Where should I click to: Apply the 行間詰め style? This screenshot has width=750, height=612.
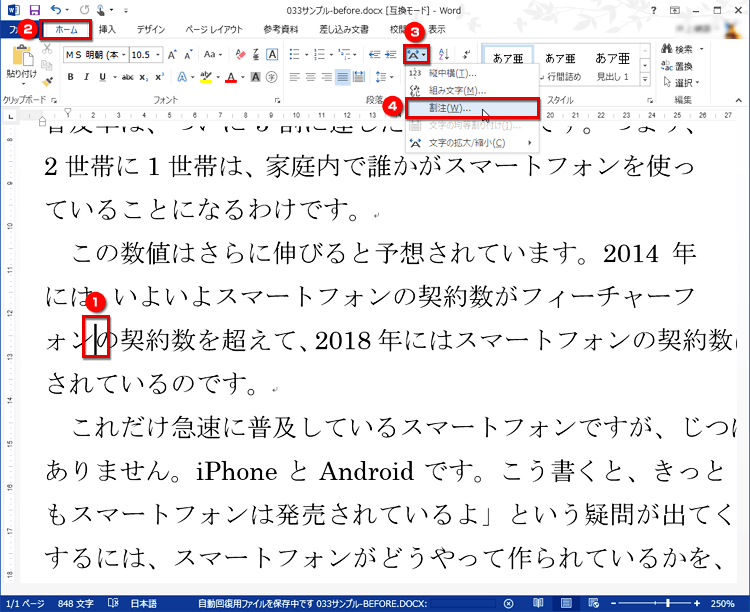pyautogui.click(x=561, y=66)
